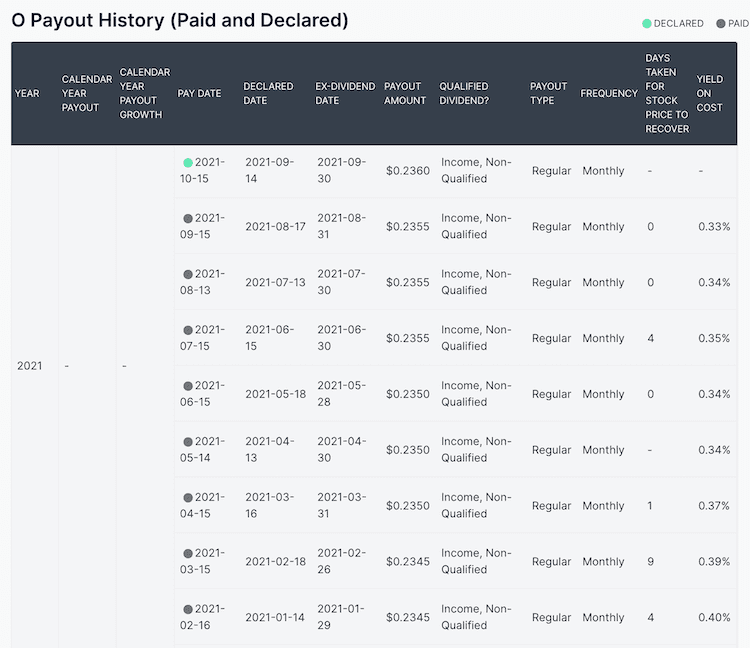Click paid status dot beside 2021-05-14

point(188,442)
